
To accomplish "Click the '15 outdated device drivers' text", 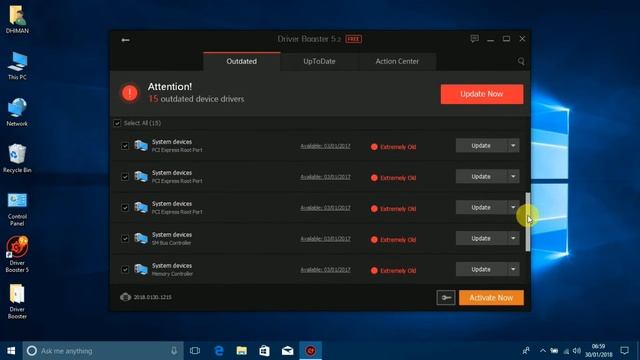I will point(196,99).
